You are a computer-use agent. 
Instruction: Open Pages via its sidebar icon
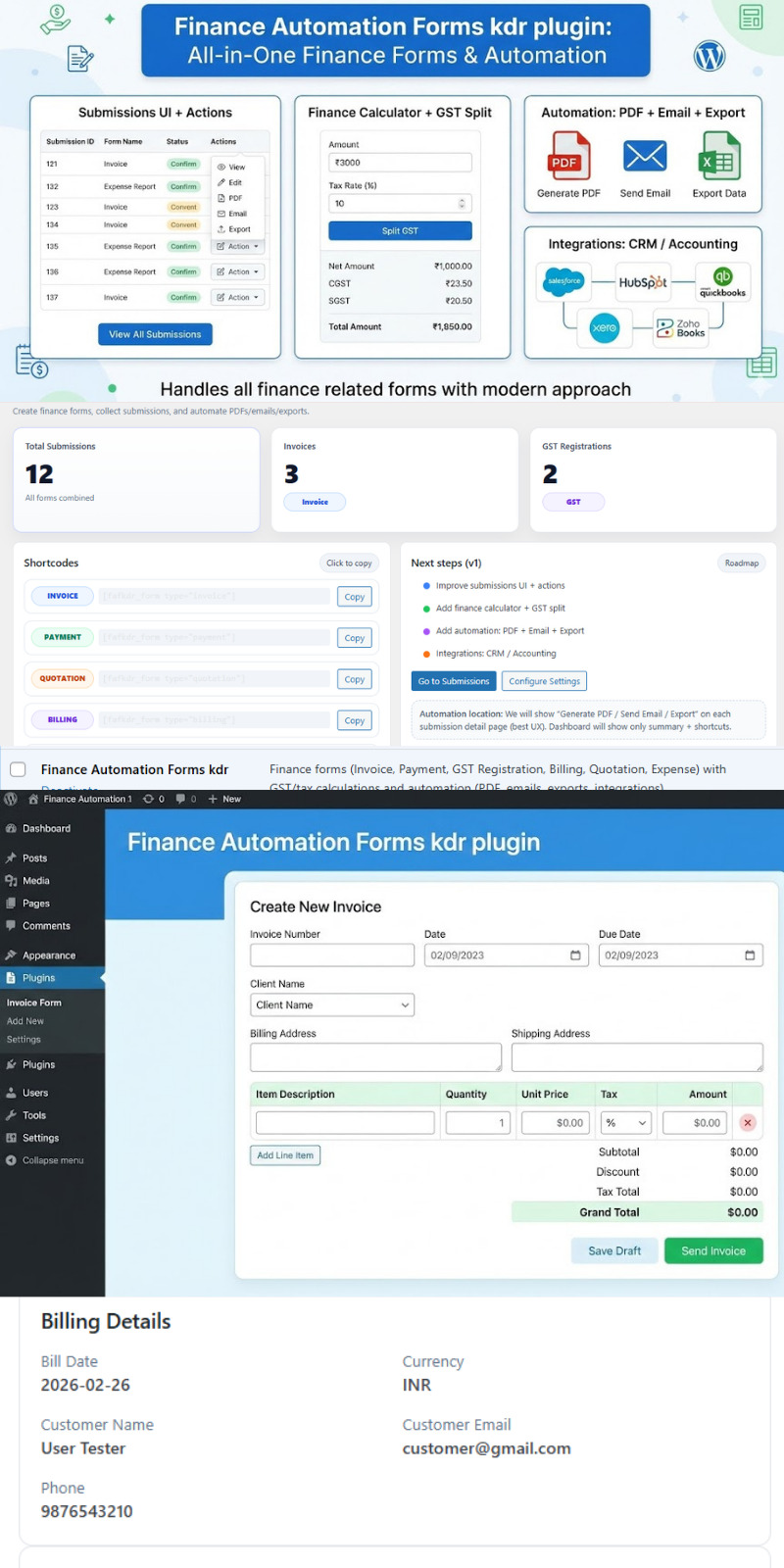[11, 903]
